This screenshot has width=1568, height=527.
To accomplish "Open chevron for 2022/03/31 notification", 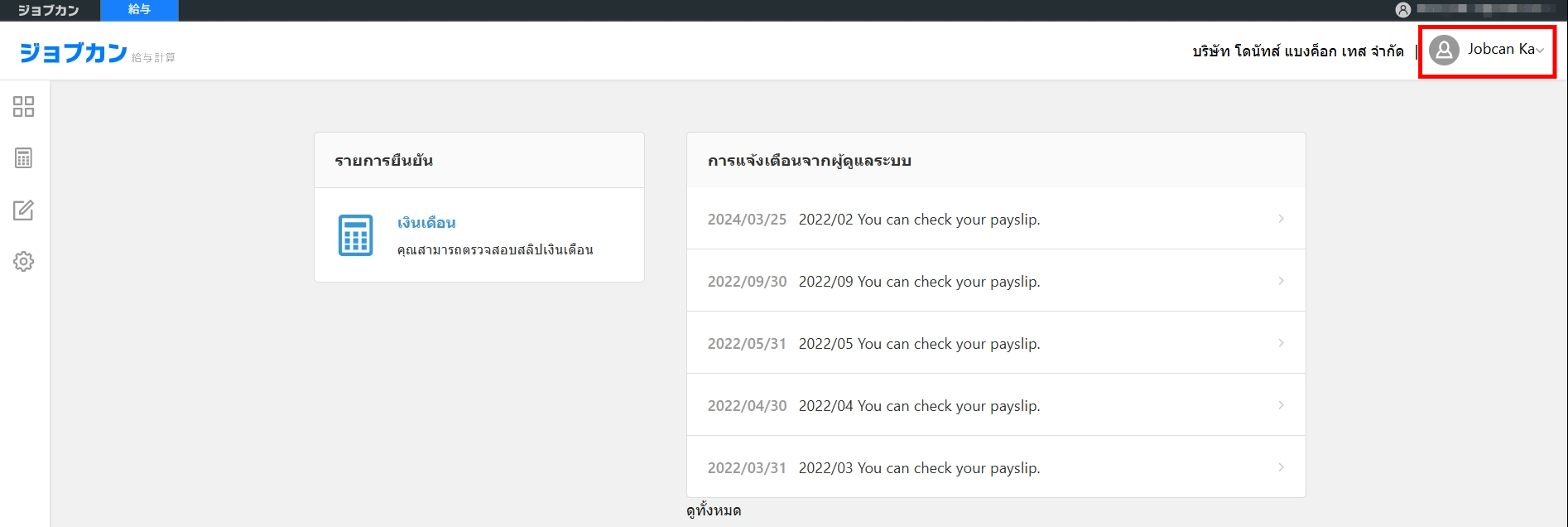I will (x=1281, y=467).
